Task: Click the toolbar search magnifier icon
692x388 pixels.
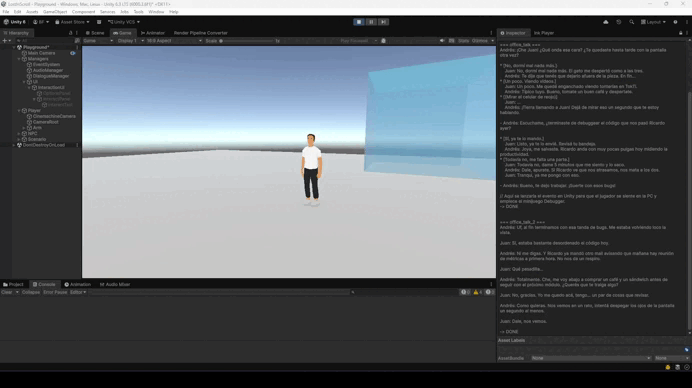Action: (632, 22)
